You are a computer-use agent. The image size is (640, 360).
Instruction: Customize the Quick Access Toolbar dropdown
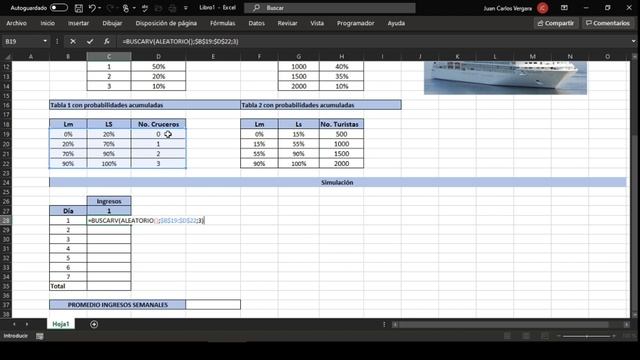(186, 8)
